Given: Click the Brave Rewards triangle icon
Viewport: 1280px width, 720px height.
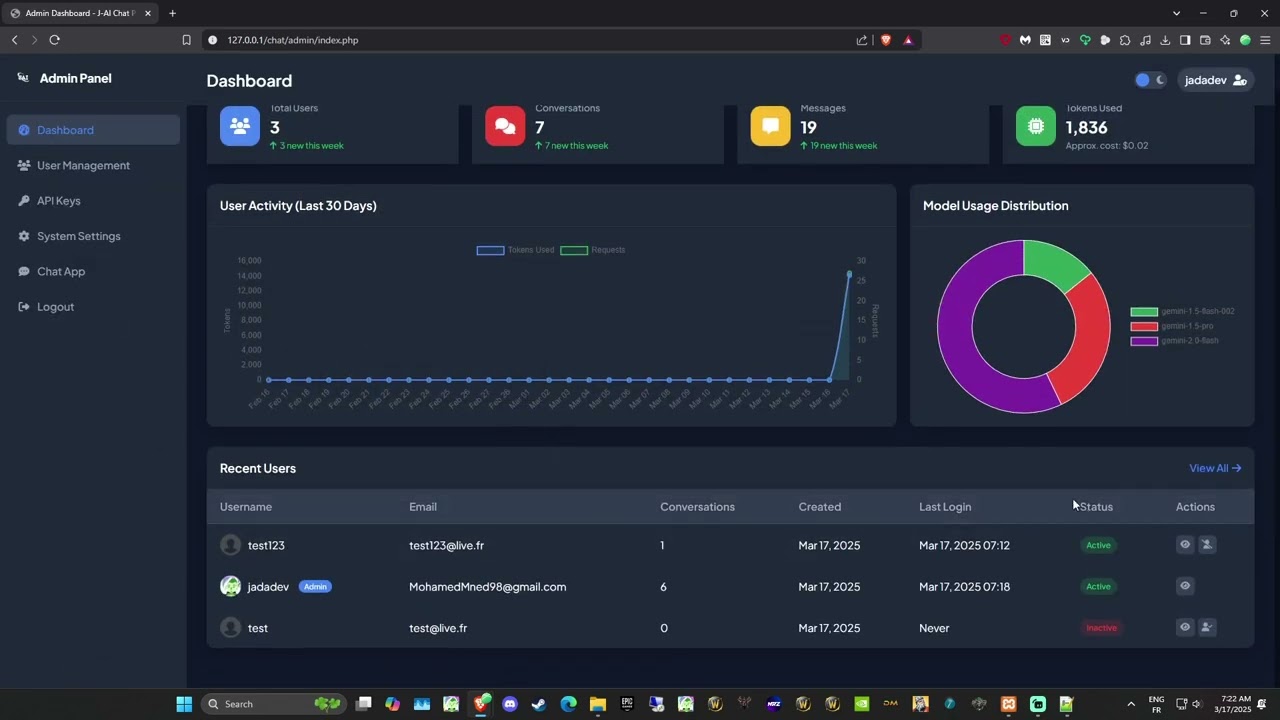Looking at the screenshot, I should (908, 40).
